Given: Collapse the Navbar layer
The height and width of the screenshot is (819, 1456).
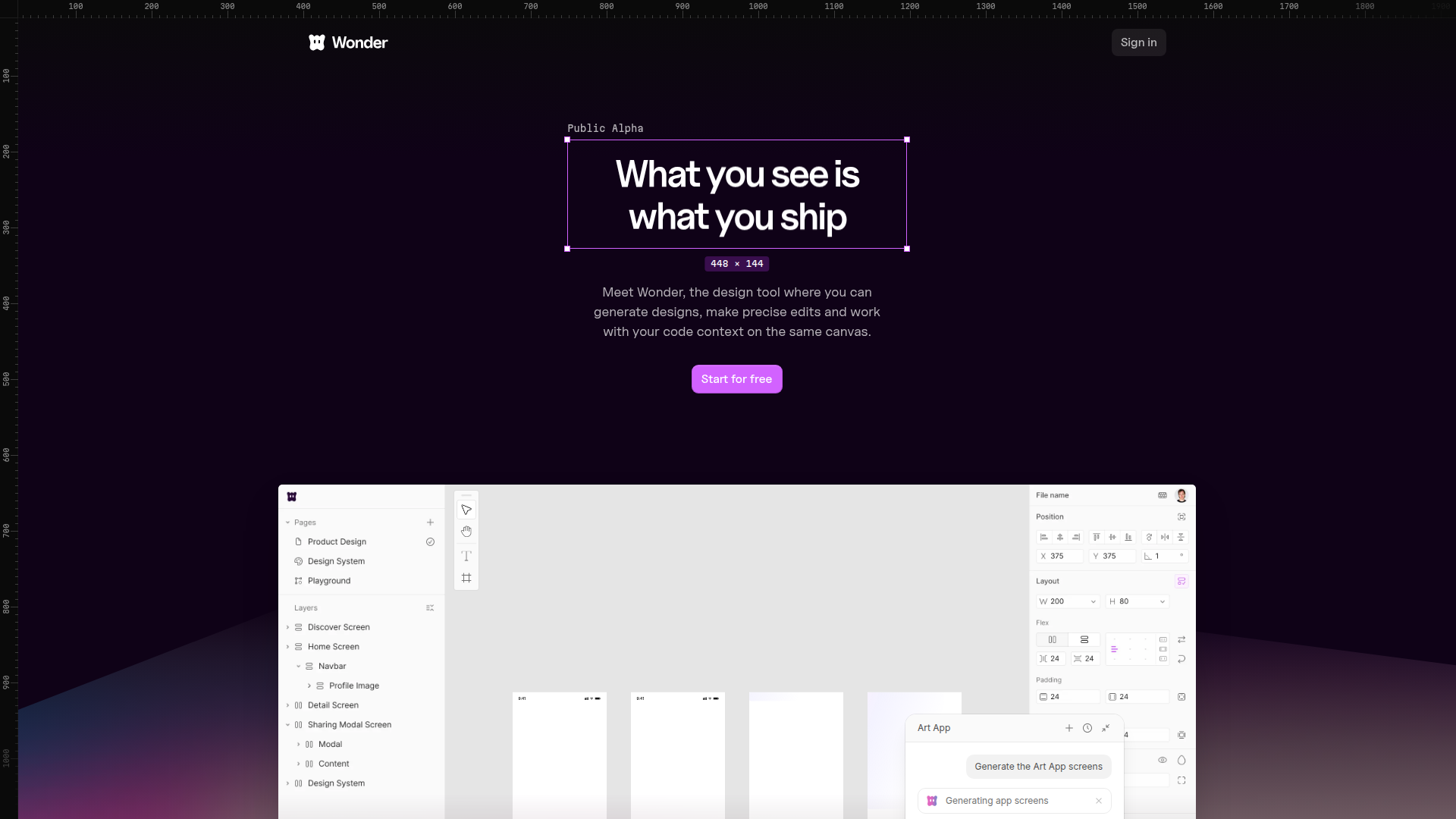Looking at the screenshot, I should pos(299,667).
